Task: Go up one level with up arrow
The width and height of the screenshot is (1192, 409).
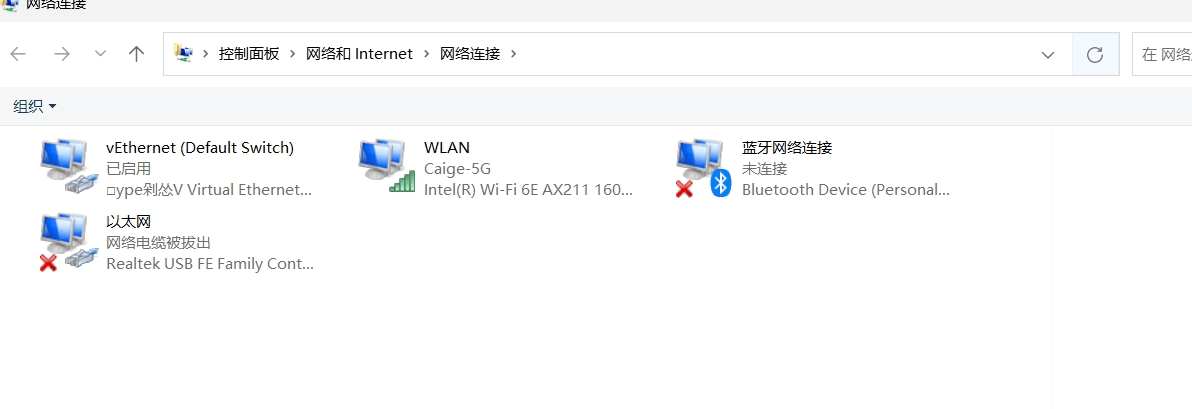Action: point(136,54)
